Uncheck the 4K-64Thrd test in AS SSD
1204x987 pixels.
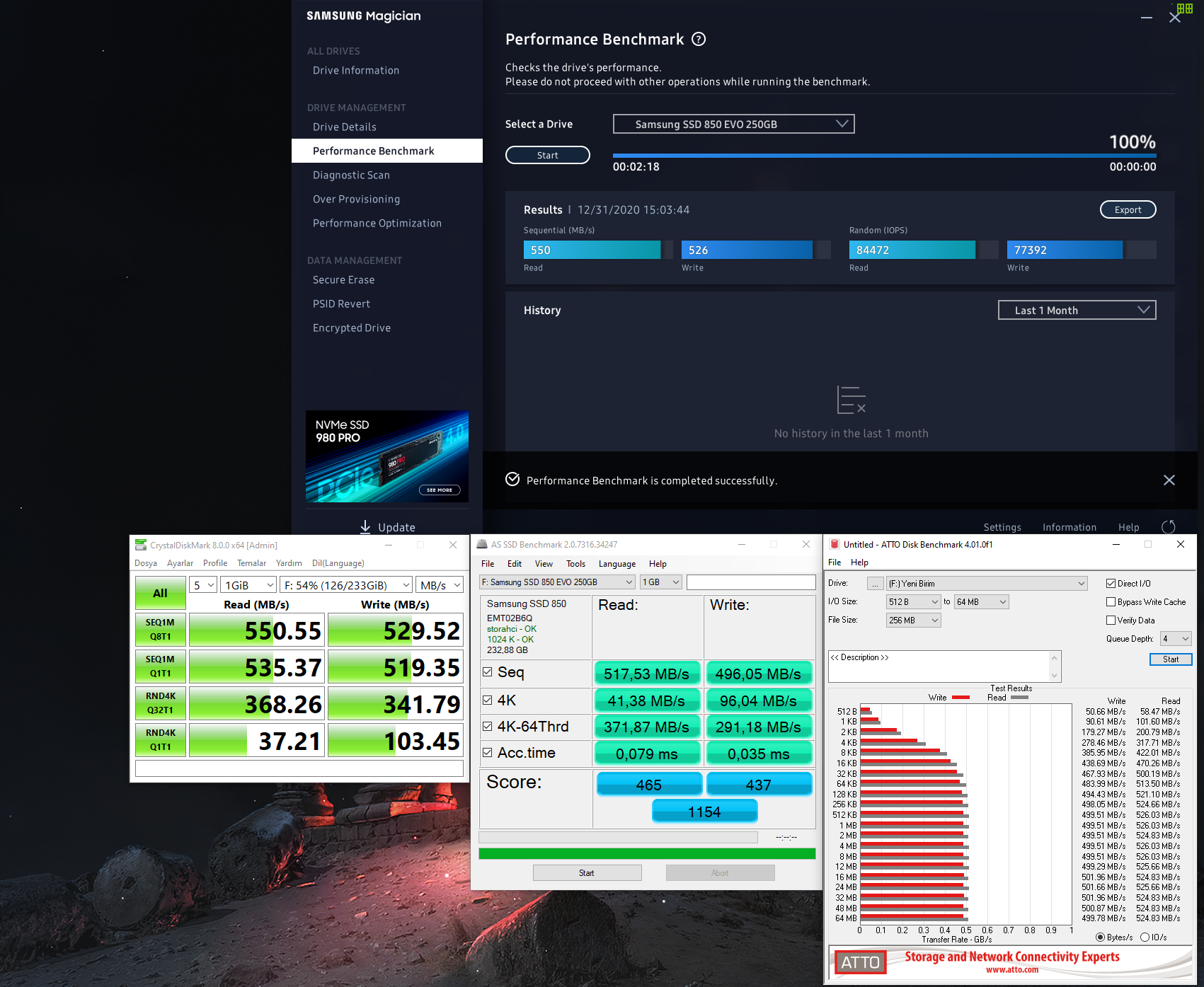point(487,726)
